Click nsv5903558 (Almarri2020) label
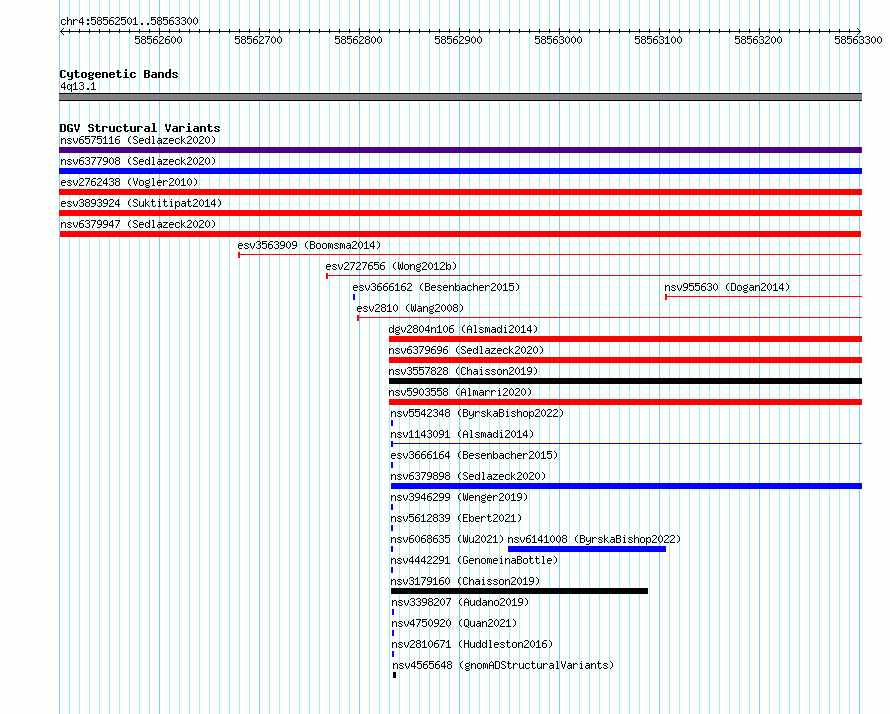The image size is (890, 714). (460, 392)
